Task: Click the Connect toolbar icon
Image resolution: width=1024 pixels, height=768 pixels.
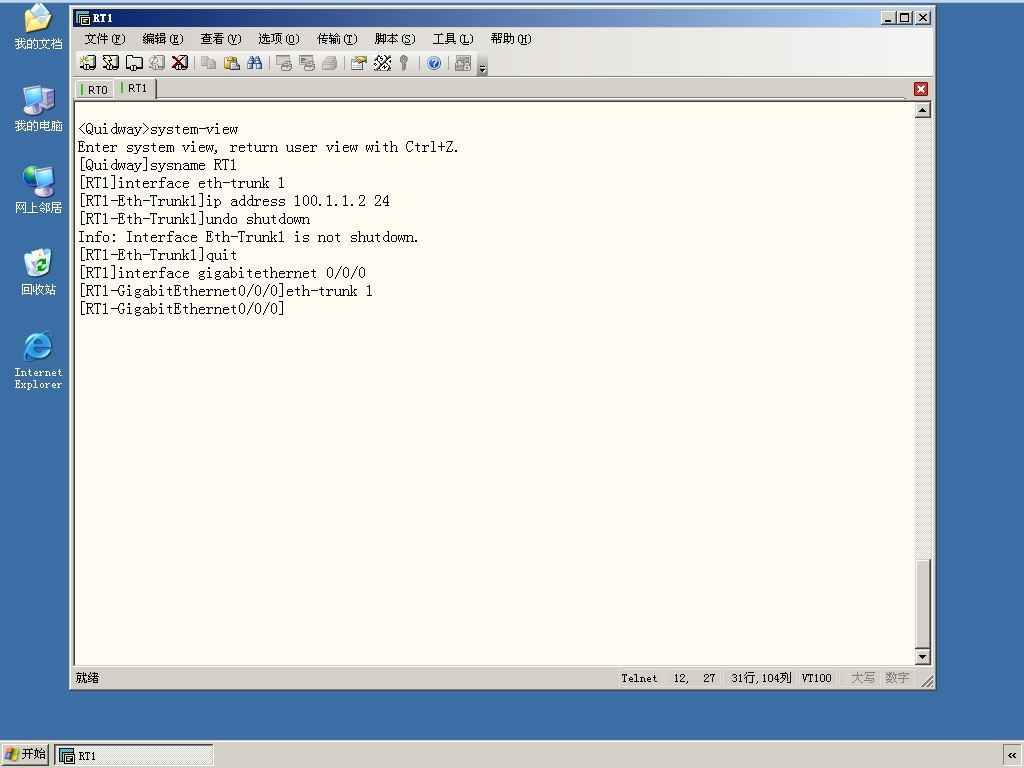Action: (x=88, y=63)
